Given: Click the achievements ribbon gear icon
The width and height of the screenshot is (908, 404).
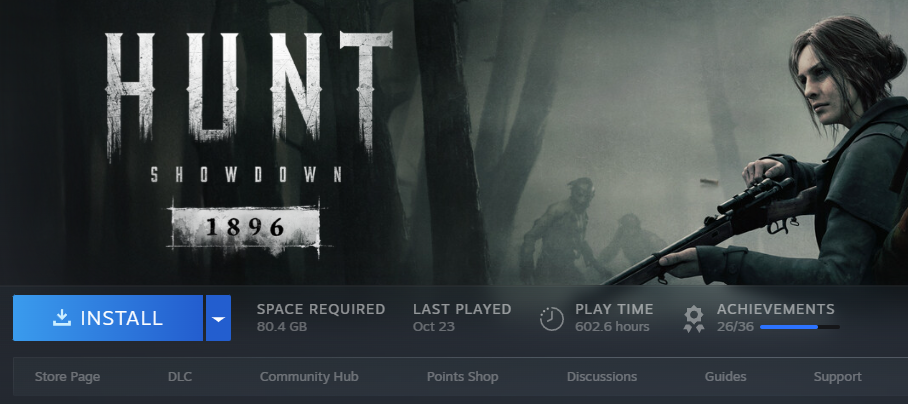Looking at the screenshot, I should tap(693, 319).
